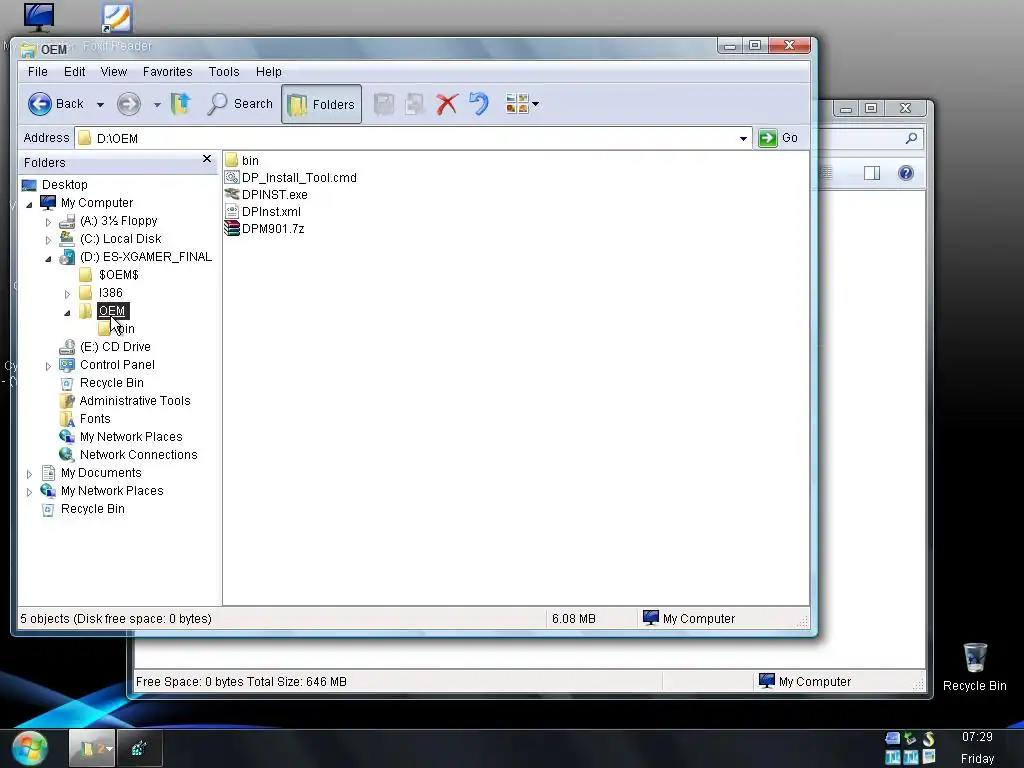Go back with the Back button
The image size is (1024, 768).
click(x=56, y=104)
